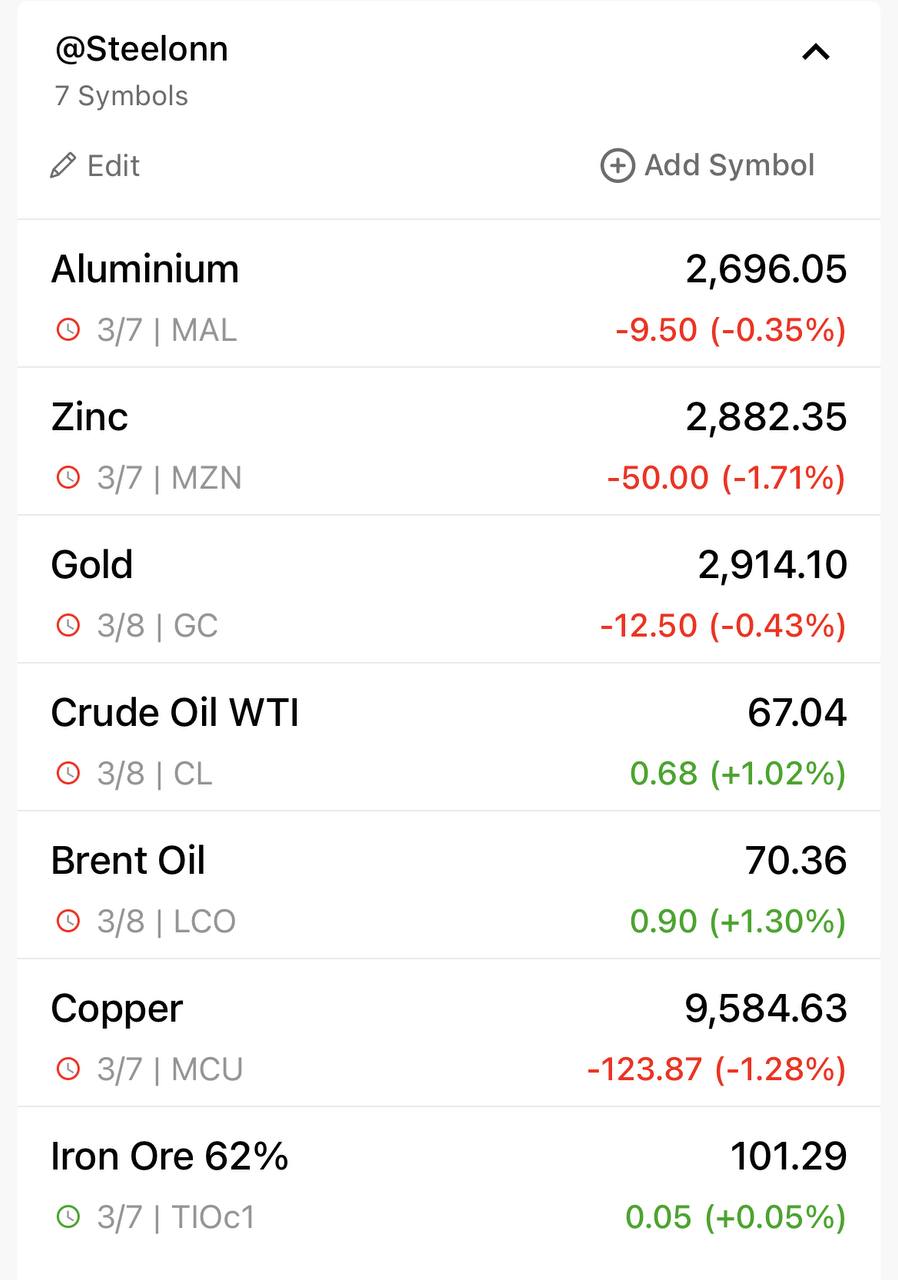Collapse the @Steelonn watchlist with the chevron
Image resolution: width=898 pixels, height=1280 pixels.
point(816,52)
